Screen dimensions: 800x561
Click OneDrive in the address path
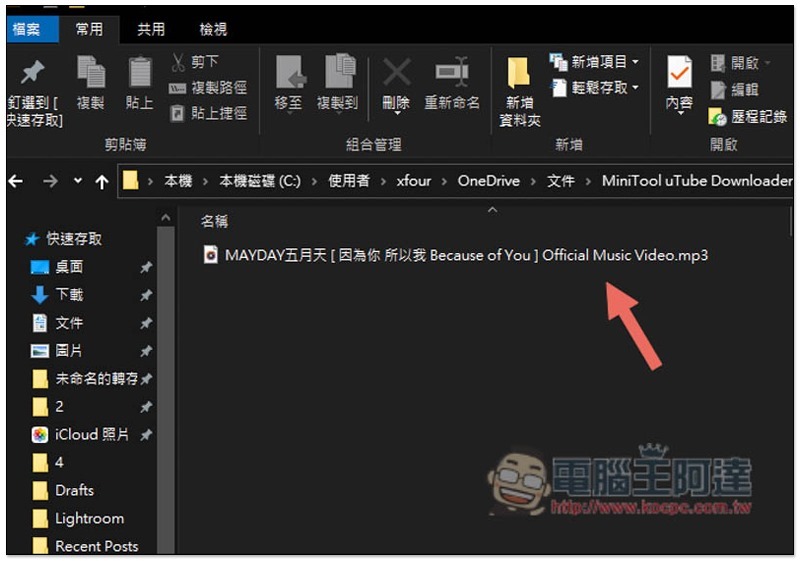click(489, 181)
